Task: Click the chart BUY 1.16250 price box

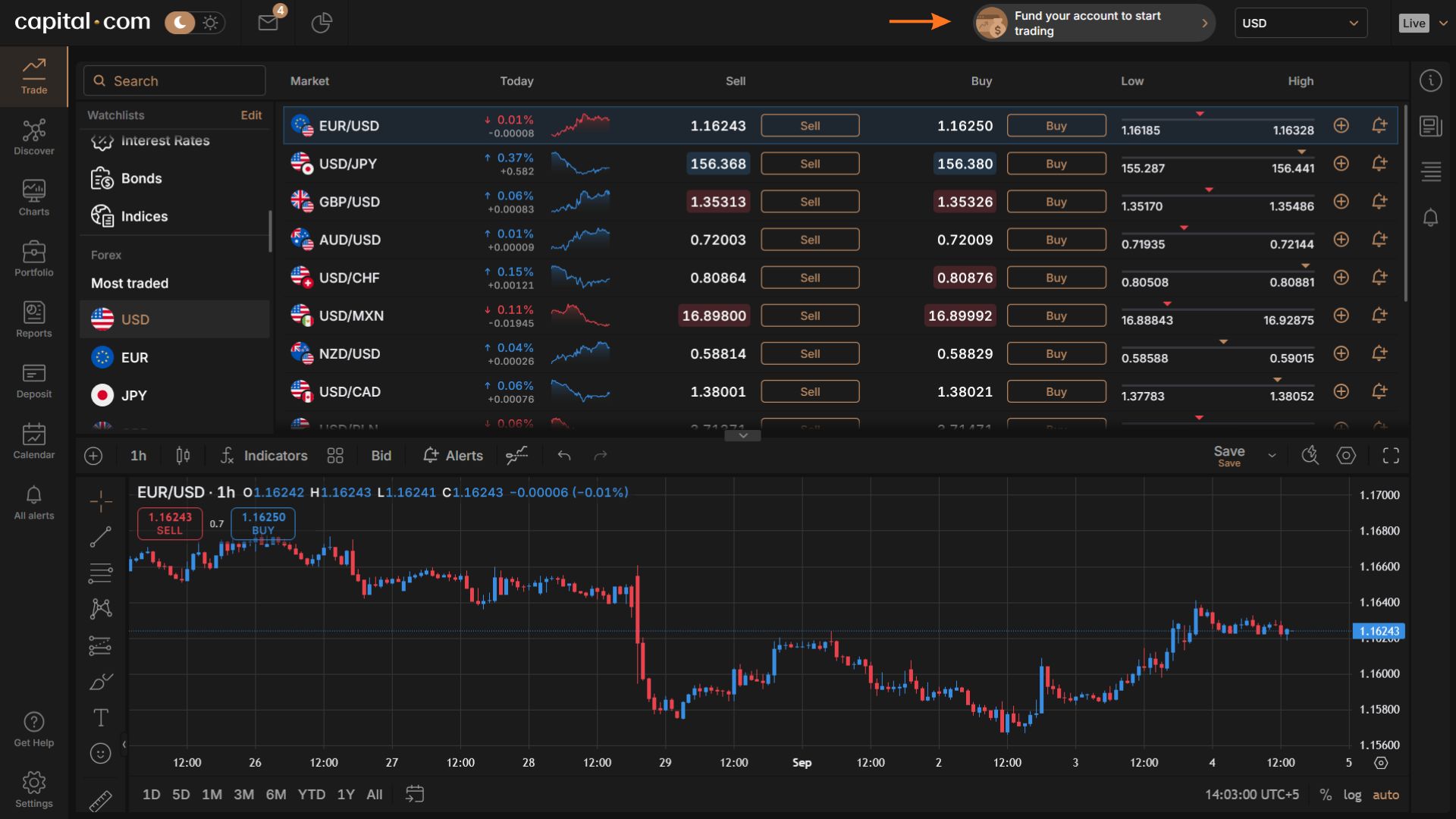Action: (263, 523)
